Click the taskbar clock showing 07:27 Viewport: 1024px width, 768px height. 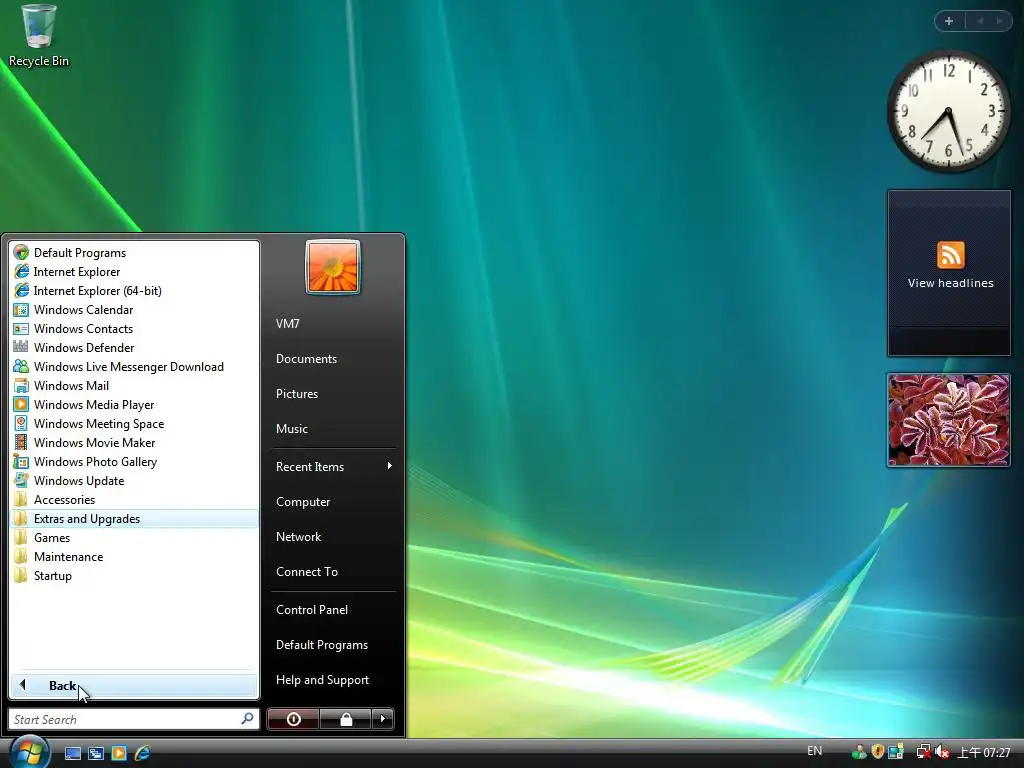pyautogui.click(x=984, y=752)
